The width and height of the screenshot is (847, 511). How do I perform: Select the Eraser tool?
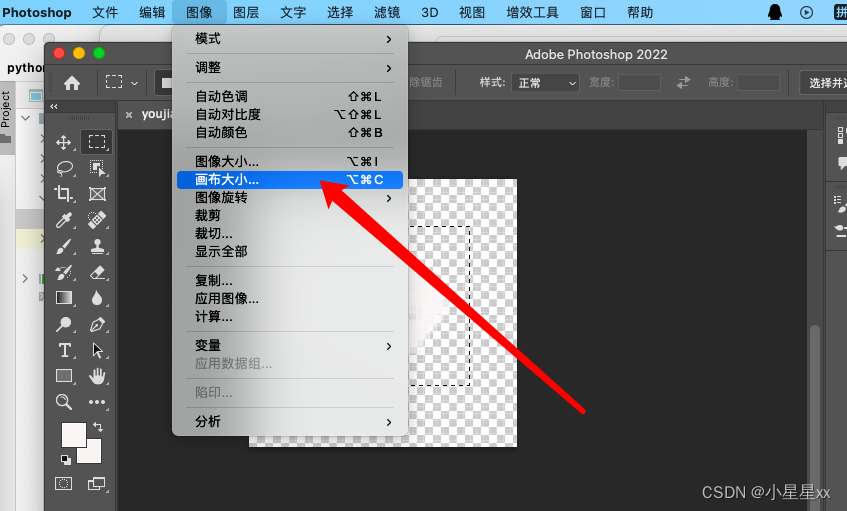pyautogui.click(x=97, y=272)
